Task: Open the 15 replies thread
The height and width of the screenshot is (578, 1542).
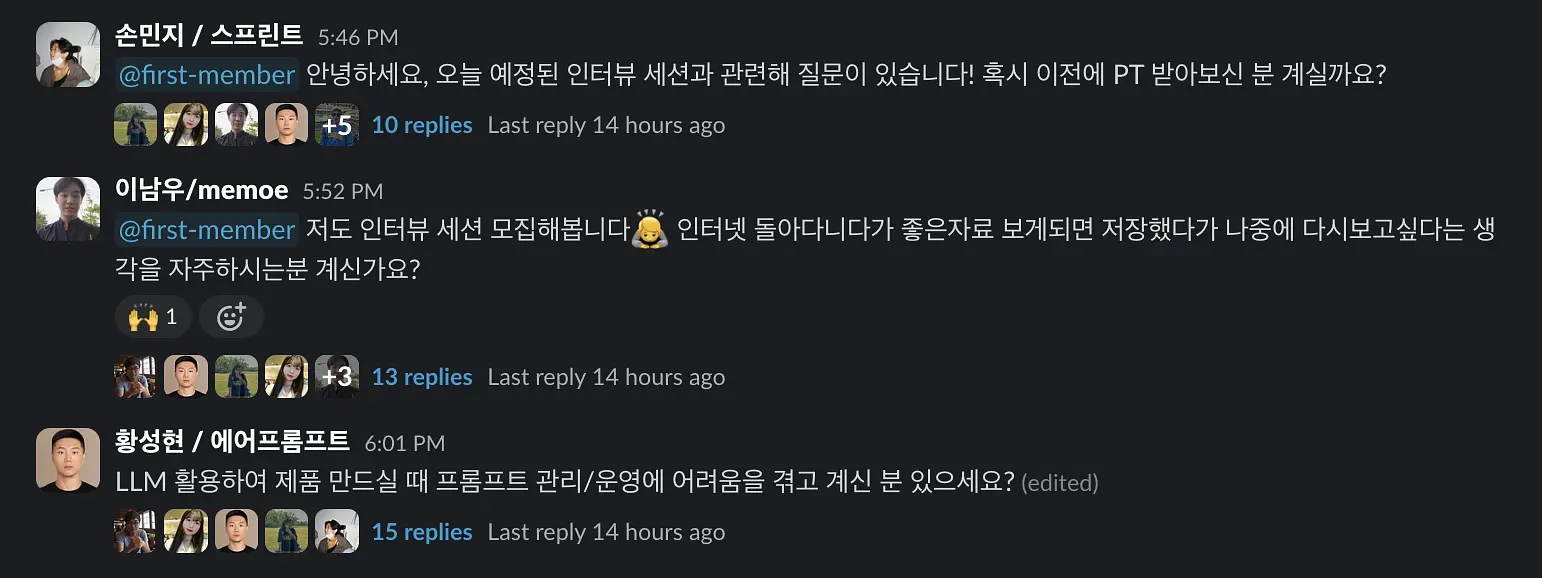Action: (422, 532)
